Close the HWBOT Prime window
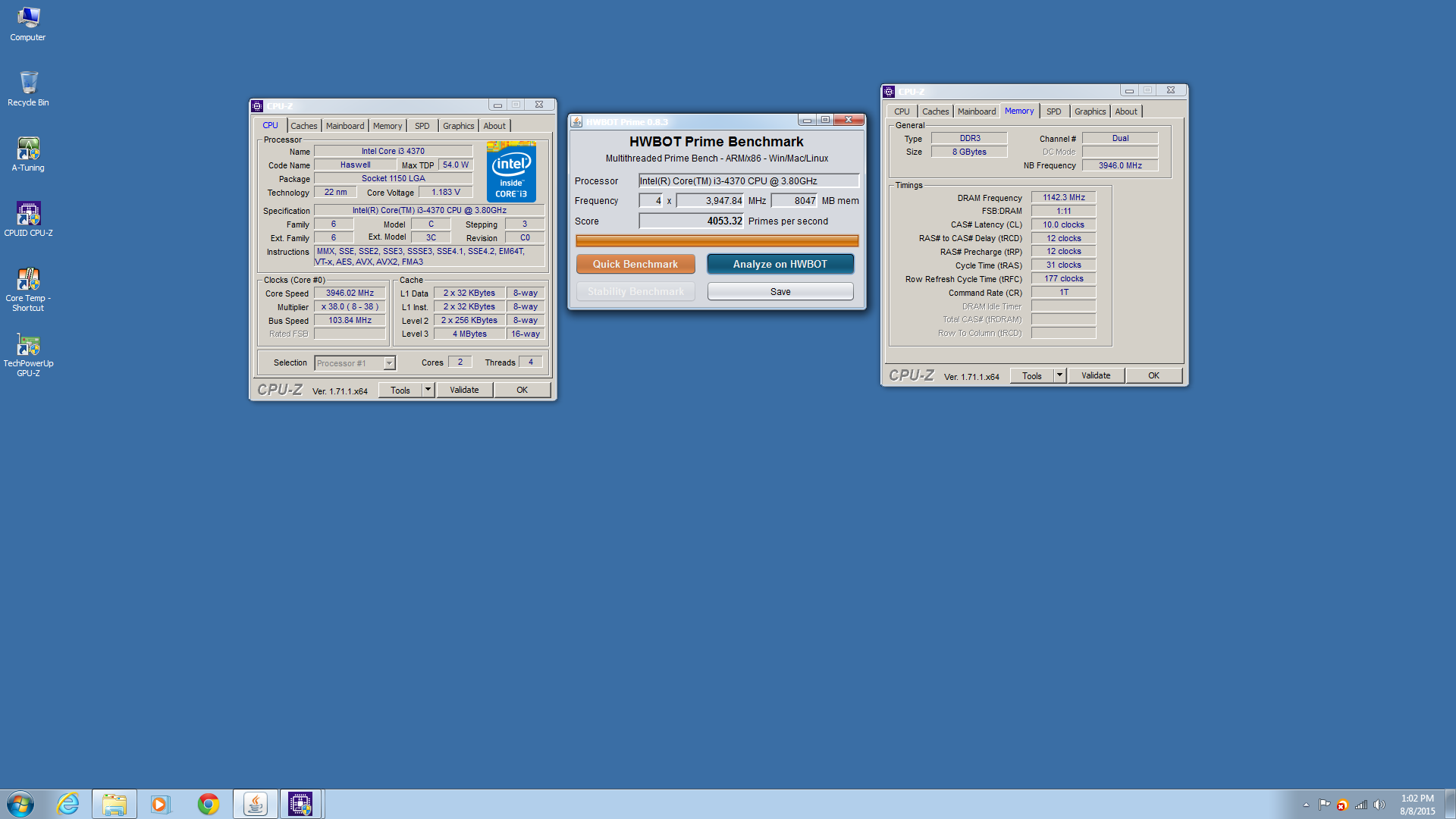 [849, 120]
